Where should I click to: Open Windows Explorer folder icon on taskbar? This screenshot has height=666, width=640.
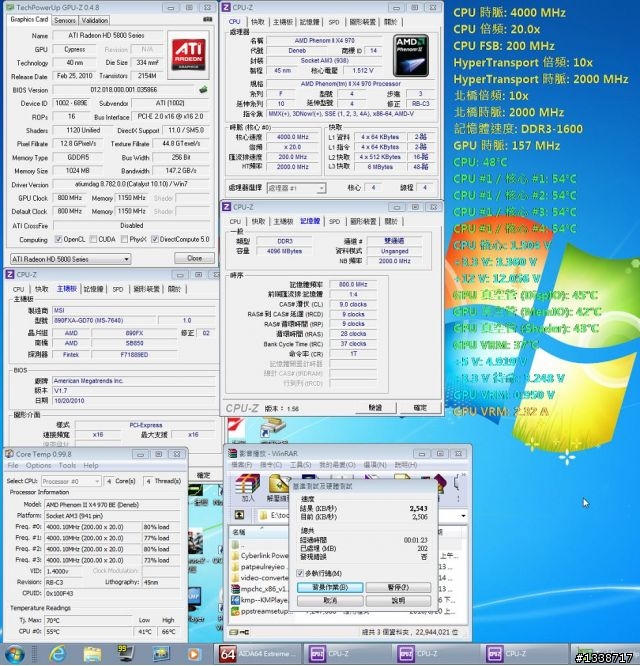tap(92, 655)
